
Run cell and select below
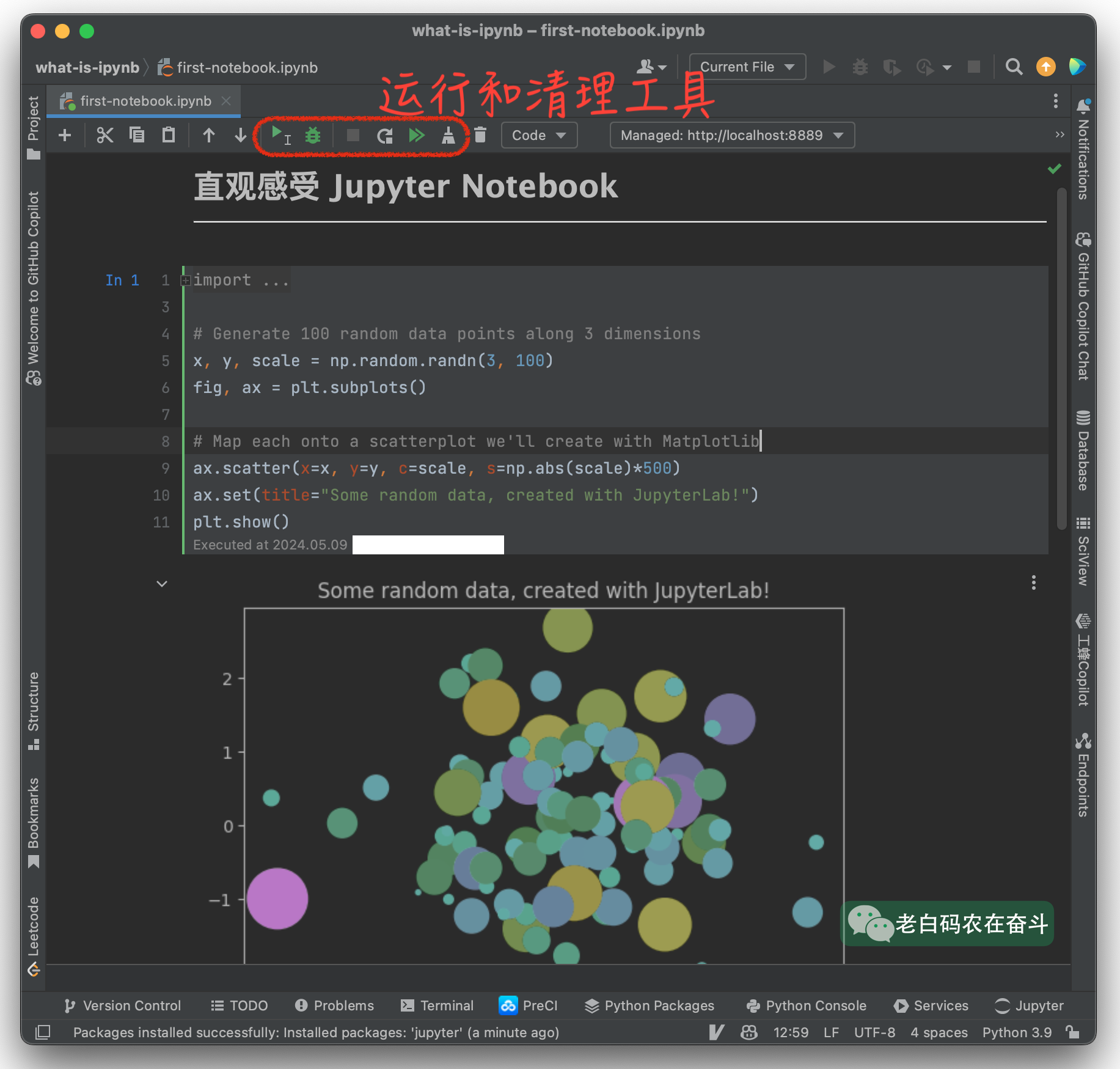280,135
